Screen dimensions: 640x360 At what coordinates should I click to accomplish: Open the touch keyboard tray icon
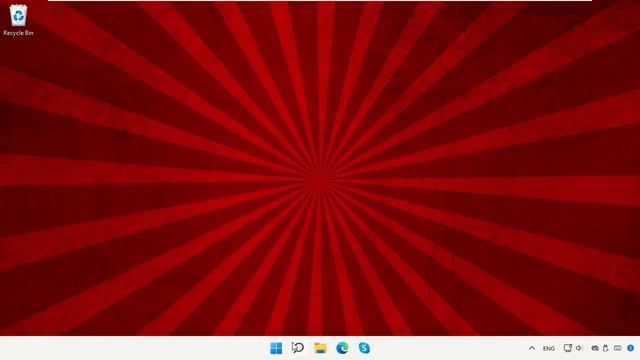pos(618,348)
